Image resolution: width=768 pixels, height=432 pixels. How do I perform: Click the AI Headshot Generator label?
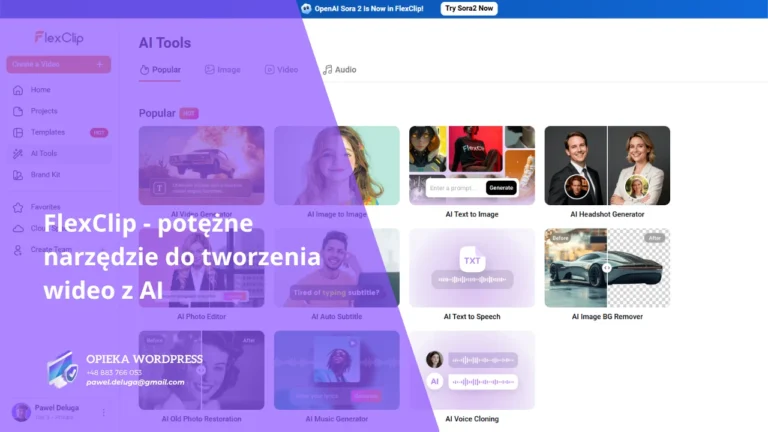pyautogui.click(x=607, y=215)
